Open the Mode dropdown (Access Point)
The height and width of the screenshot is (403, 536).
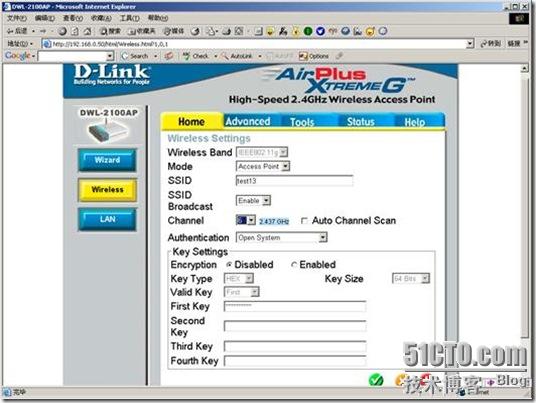[263, 166]
